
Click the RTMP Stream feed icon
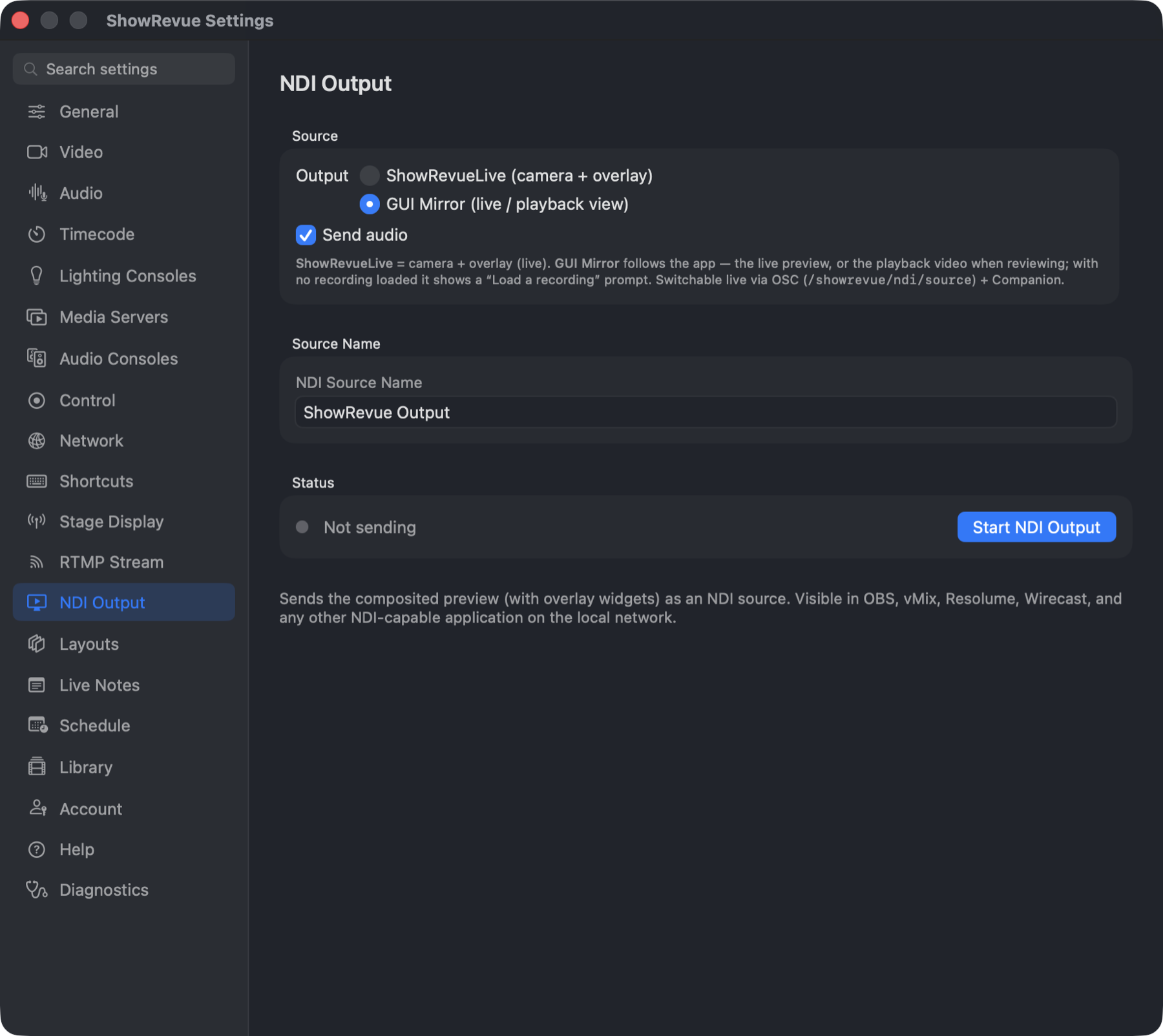(37, 562)
